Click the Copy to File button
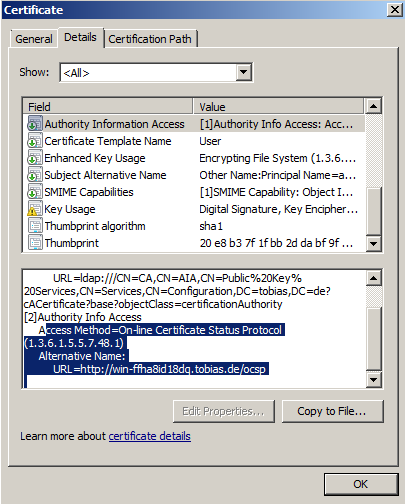This screenshot has width=405, height=504. click(332, 411)
